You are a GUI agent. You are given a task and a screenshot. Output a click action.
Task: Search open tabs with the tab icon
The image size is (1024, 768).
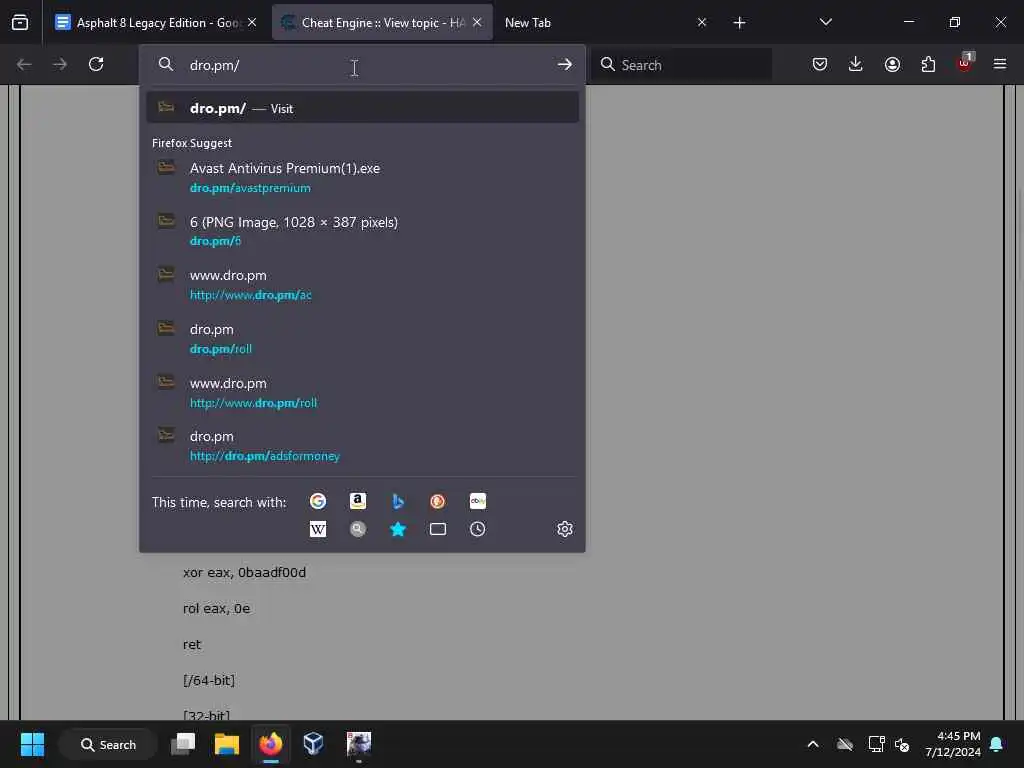point(438,529)
